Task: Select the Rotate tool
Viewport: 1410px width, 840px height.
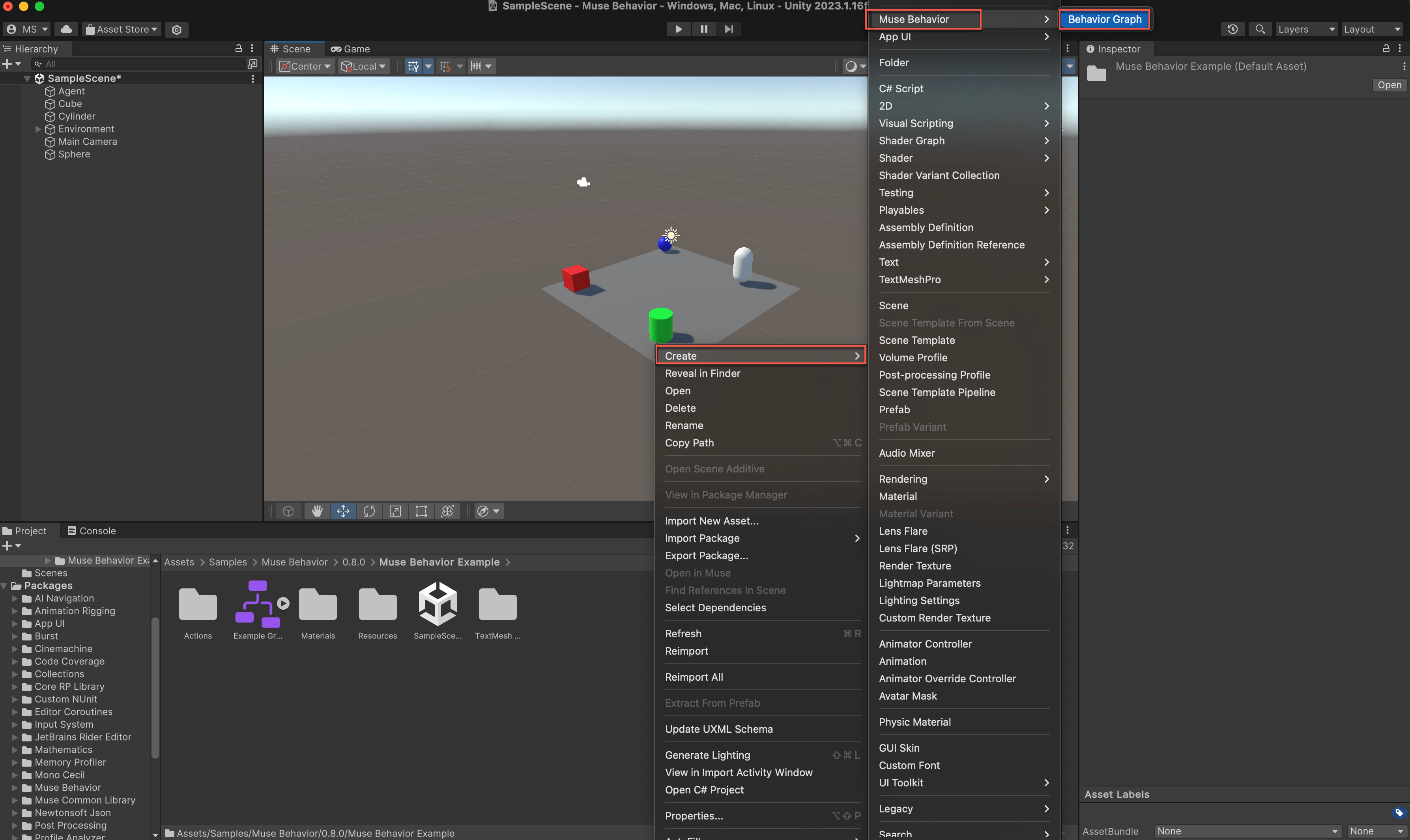Action: (x=369, y=511)
